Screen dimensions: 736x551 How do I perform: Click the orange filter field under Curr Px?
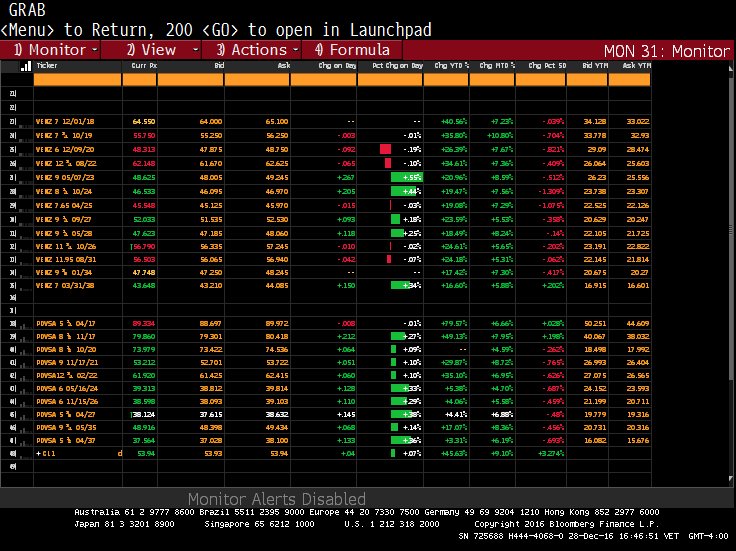point(139,80)
